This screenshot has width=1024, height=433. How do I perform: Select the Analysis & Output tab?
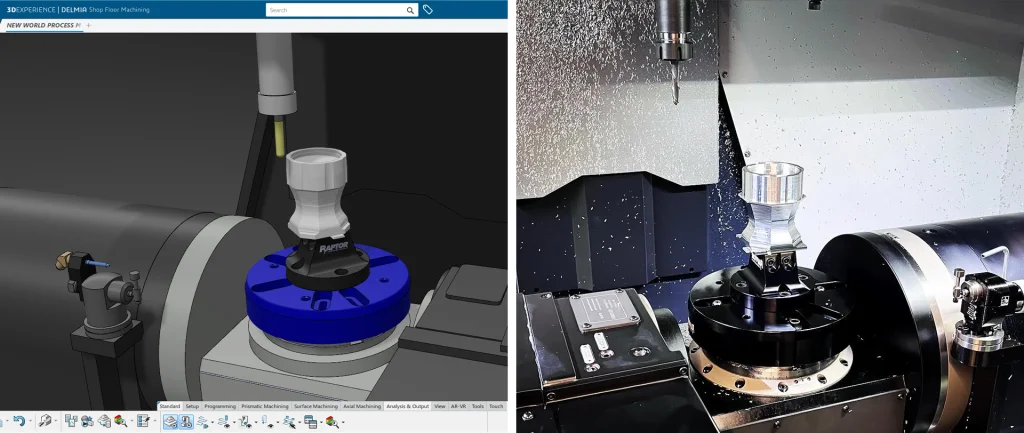[408, 406]
